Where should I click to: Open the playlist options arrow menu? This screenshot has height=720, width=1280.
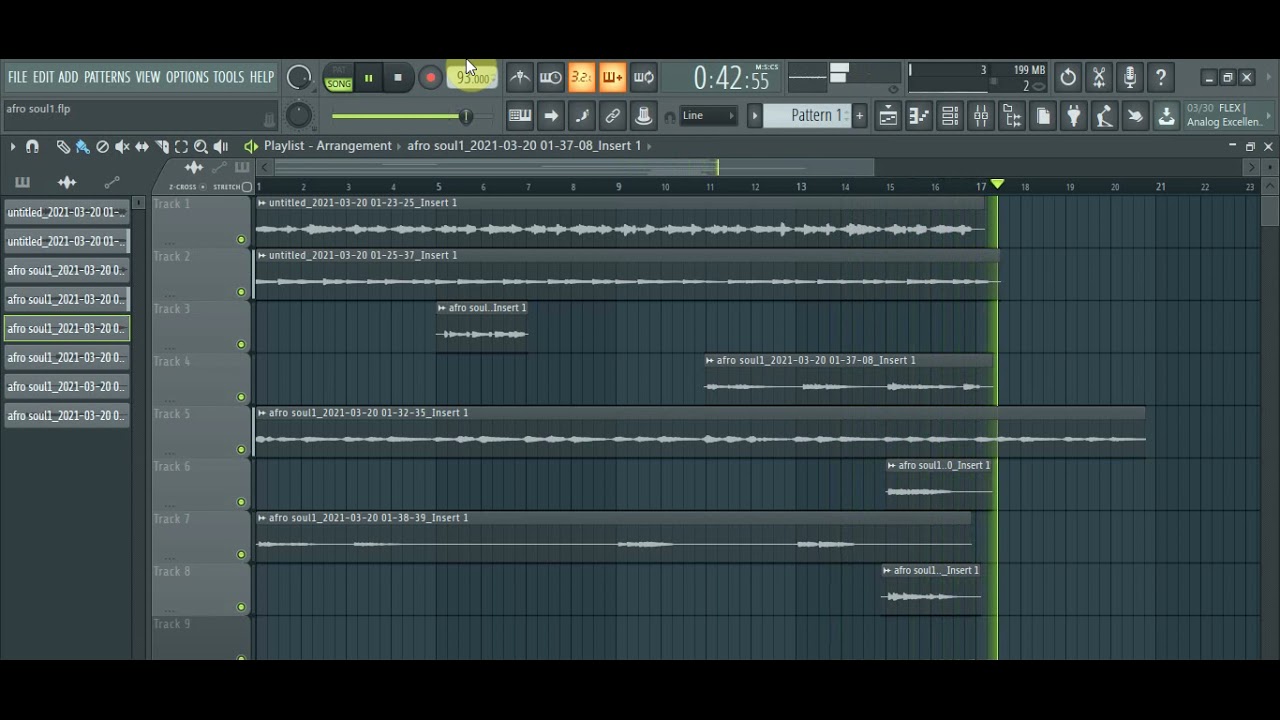pos(13,147)
